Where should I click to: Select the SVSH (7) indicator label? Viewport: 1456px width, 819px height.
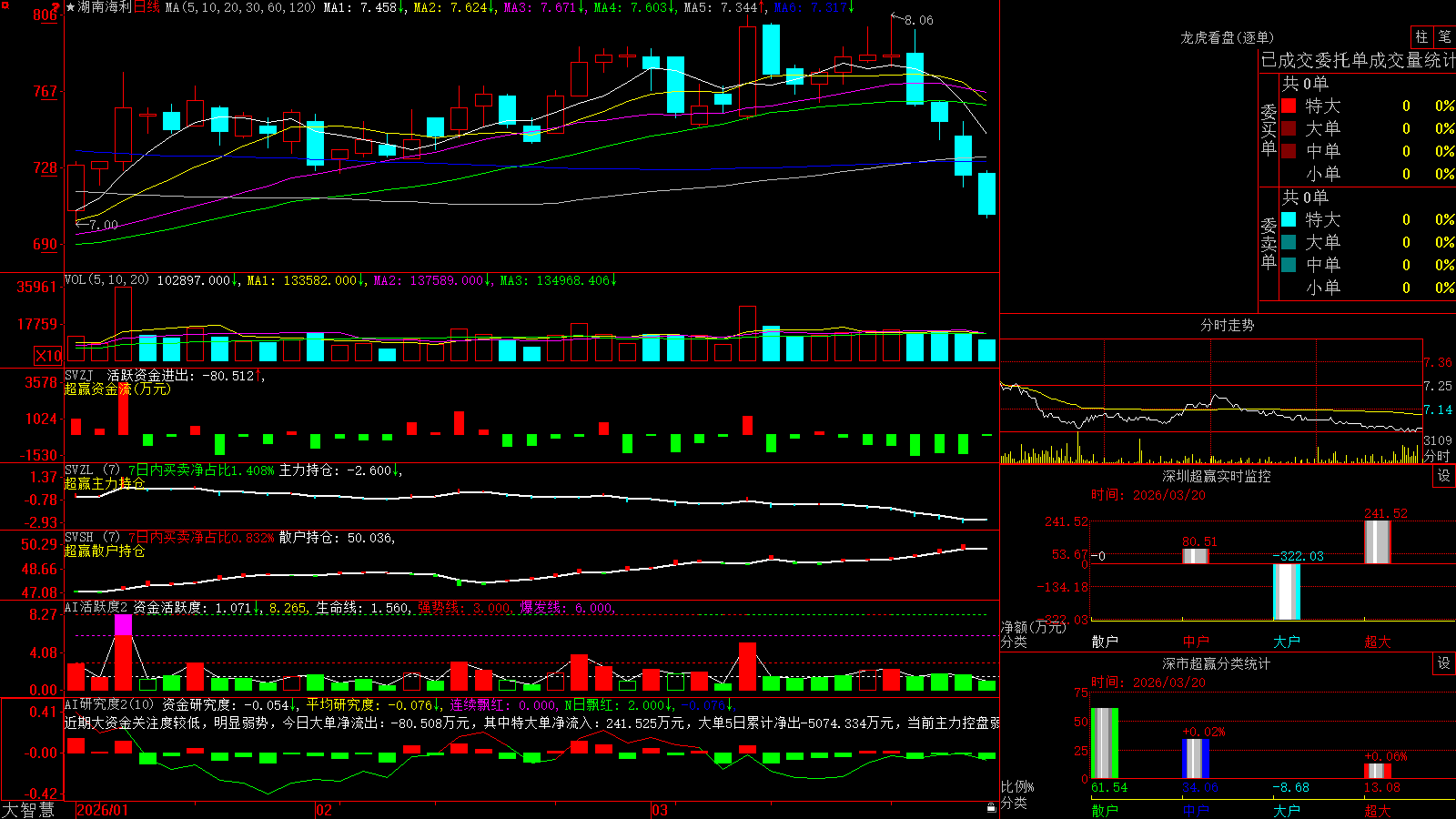point(92,538)
